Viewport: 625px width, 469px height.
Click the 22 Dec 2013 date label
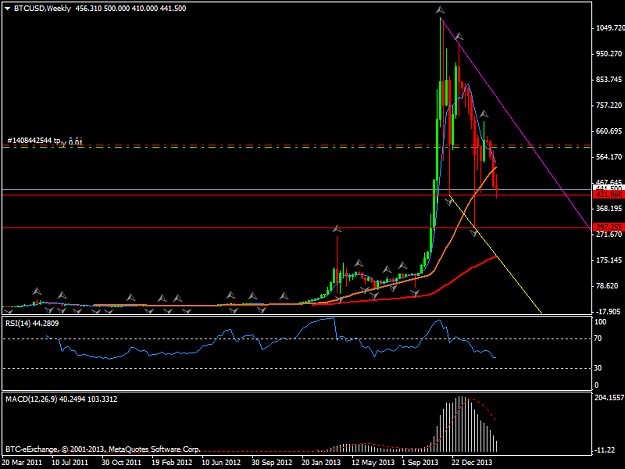tap(472, 463)
